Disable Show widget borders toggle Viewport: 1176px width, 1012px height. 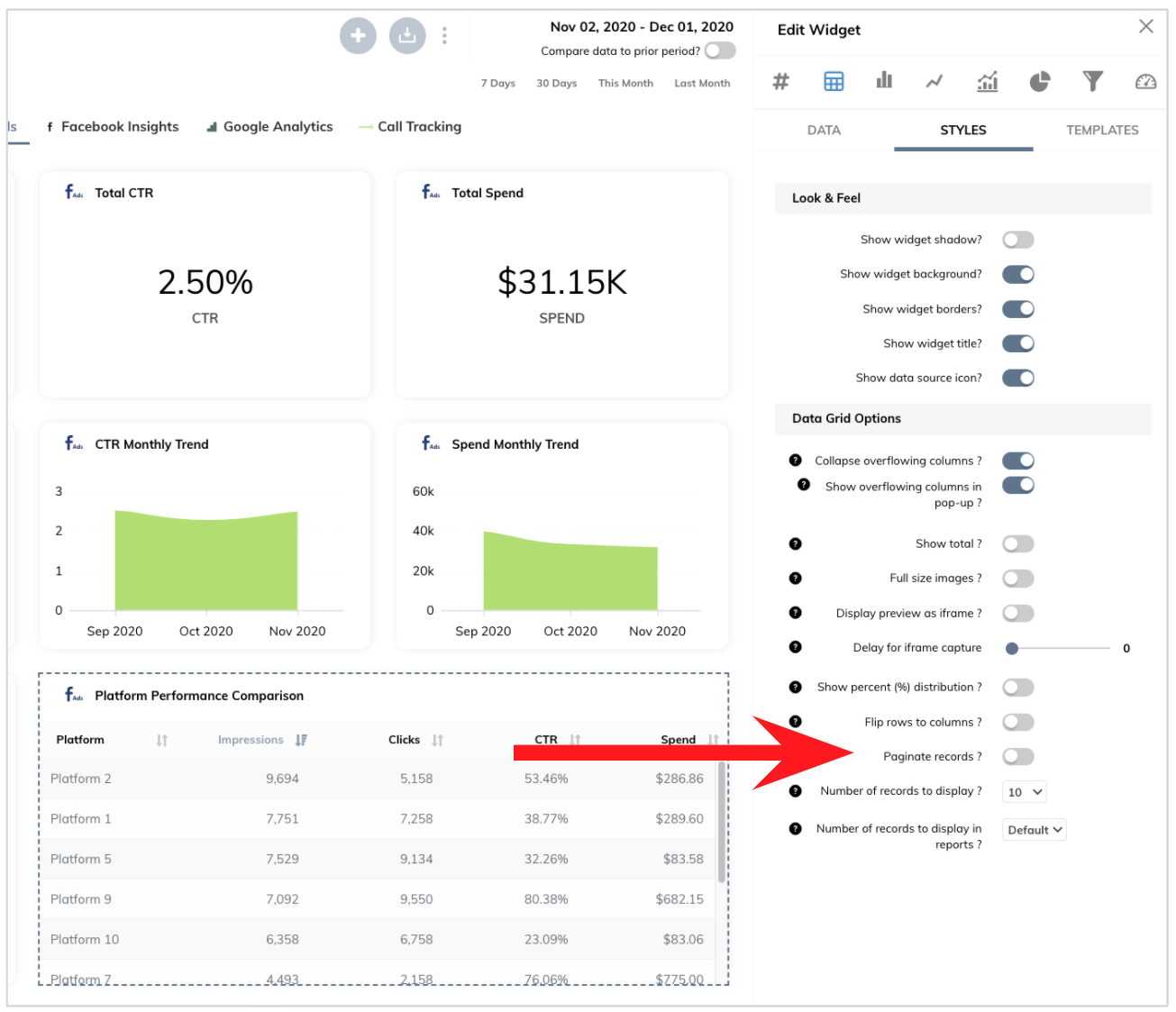pyautogui.click(x=1018, y=309)
